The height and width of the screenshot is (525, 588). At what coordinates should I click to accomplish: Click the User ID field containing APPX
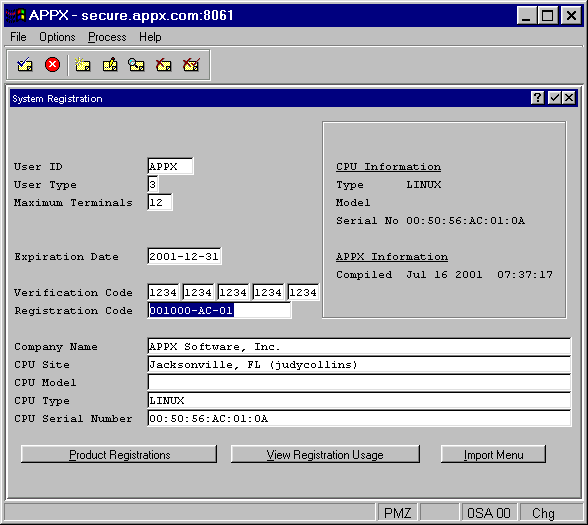coord(170,166)
